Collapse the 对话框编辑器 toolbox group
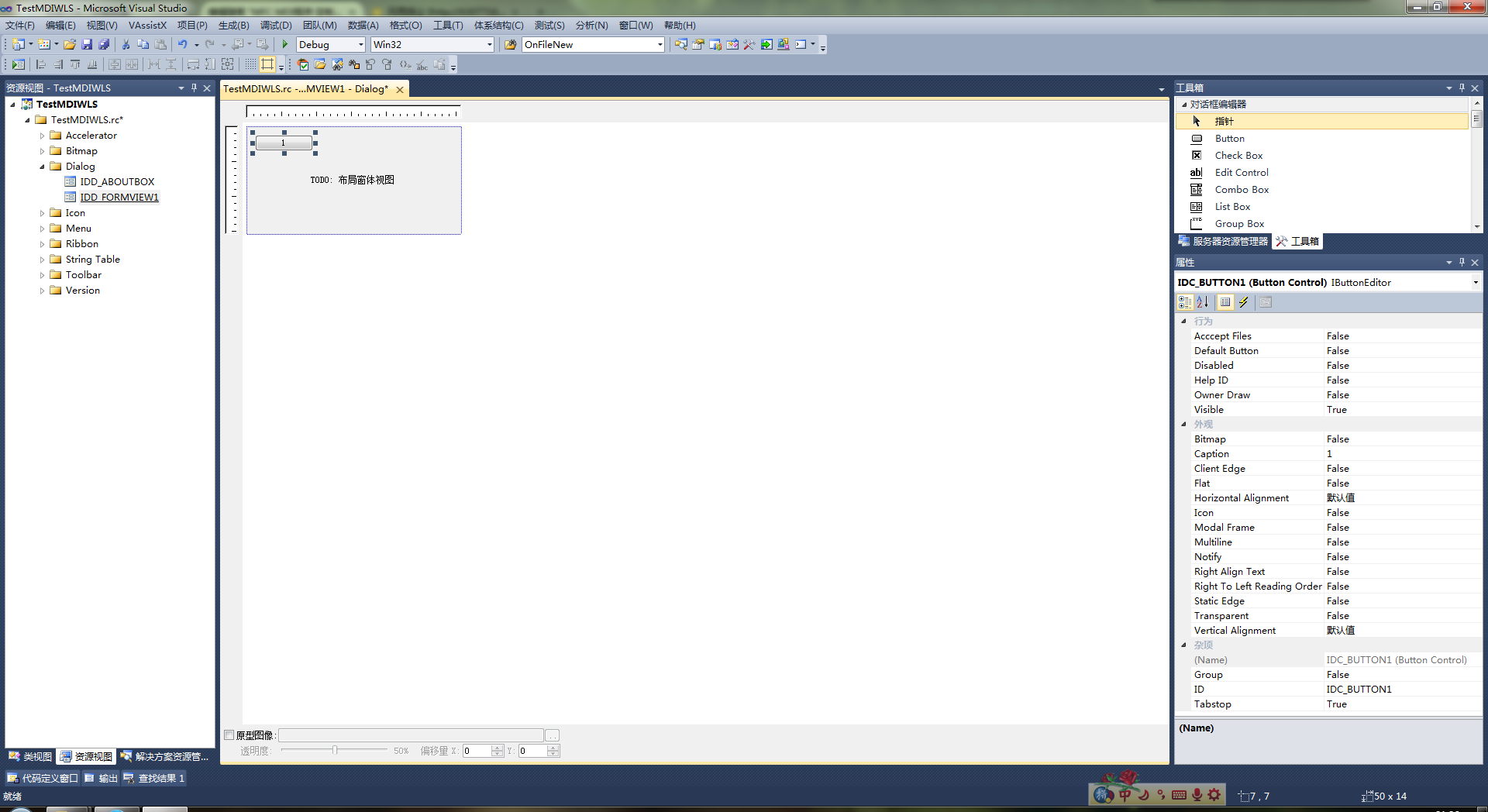The height and width of the screenshot is (812, 1488). coord(1183,105)
